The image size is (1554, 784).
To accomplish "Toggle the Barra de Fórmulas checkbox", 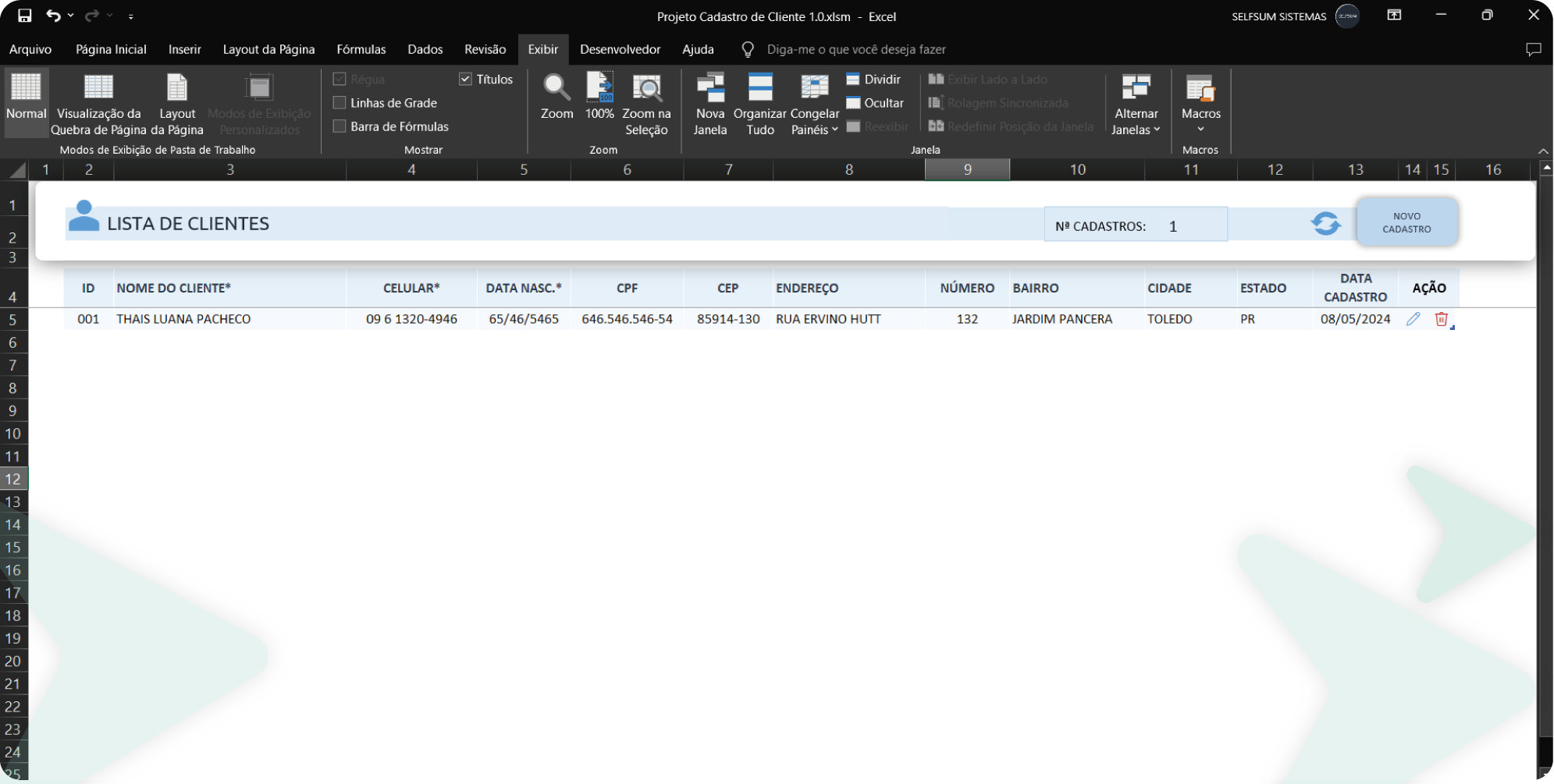I will (340, 126).
